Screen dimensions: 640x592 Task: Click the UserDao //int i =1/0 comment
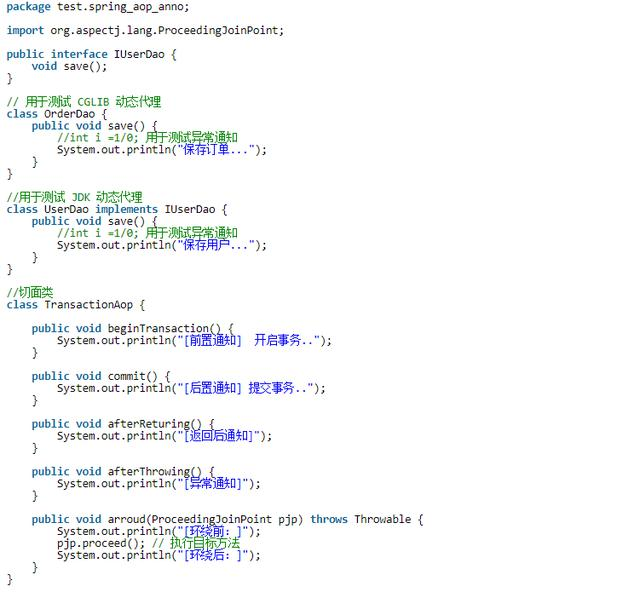click(x=147, y=233)
